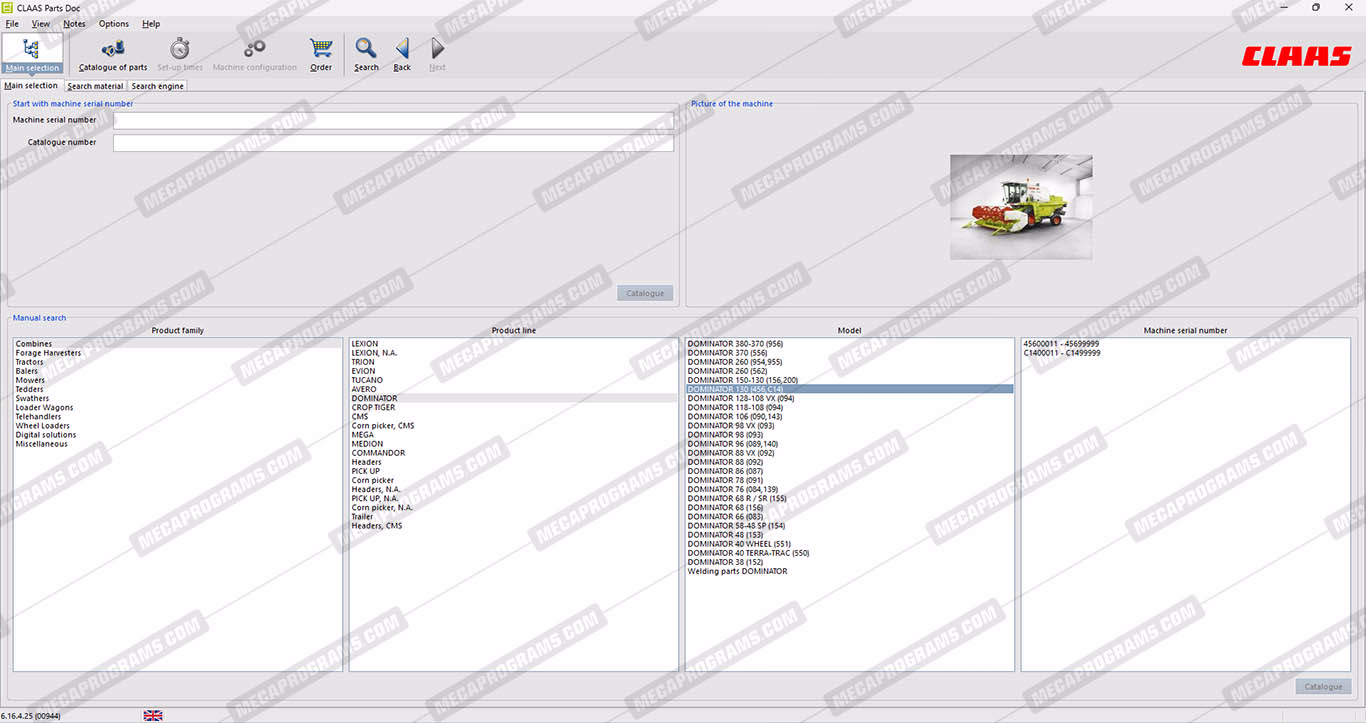Open the Options menu

114,24
